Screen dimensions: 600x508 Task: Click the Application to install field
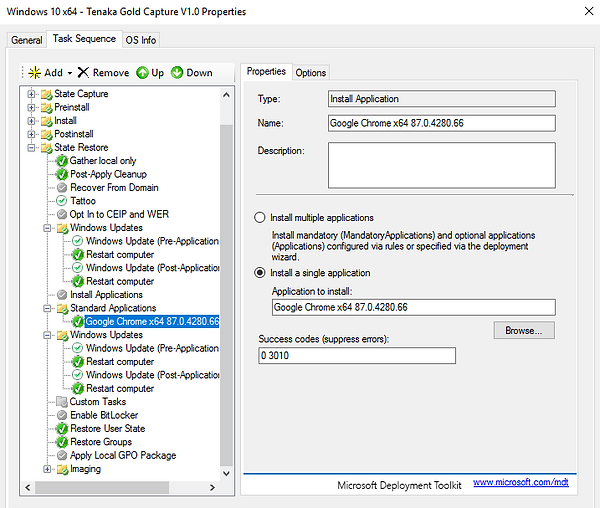click(x=414, y=307)
